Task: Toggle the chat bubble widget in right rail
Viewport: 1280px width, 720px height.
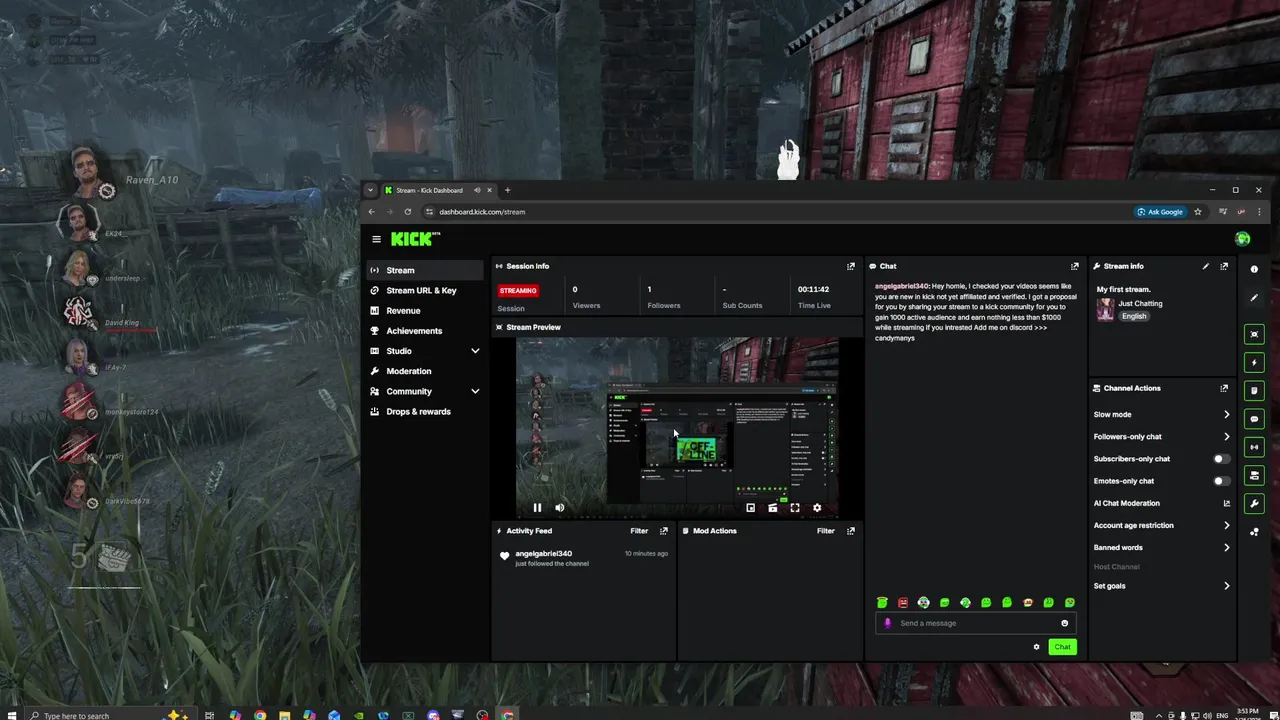Action: (1254, 419)
